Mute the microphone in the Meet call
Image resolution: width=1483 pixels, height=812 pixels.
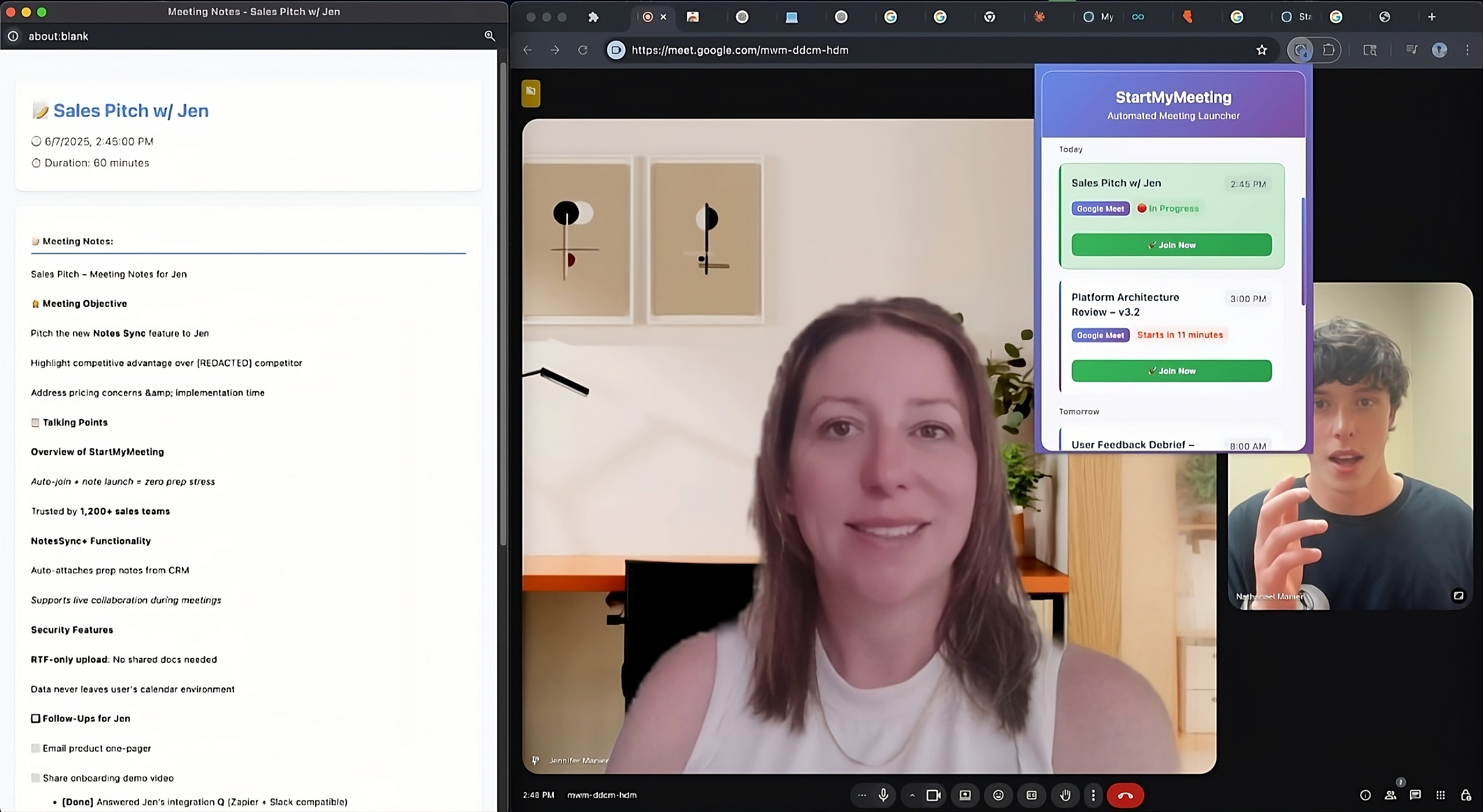[883, 795]
